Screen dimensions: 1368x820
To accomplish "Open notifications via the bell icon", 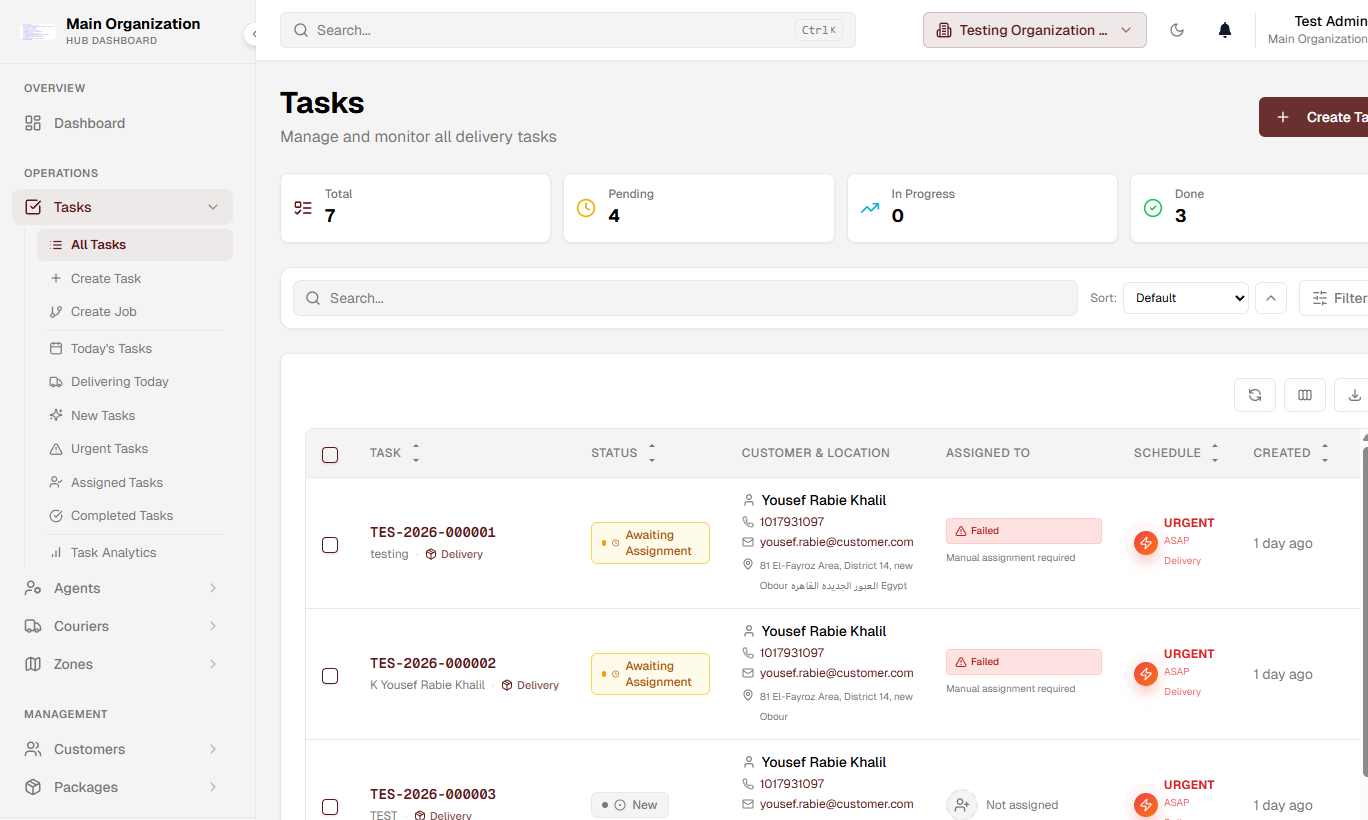I will [1225, 30].
